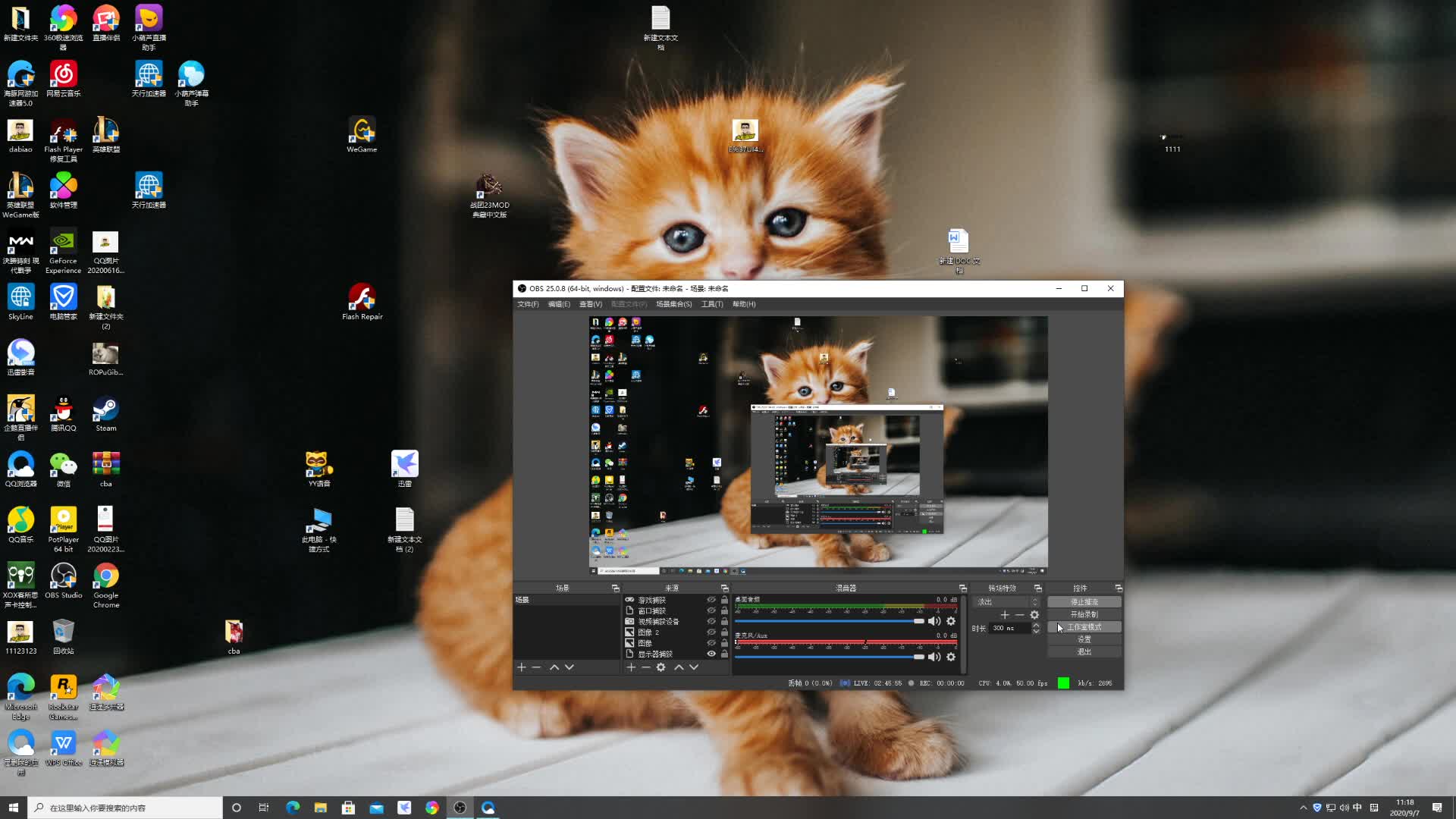The image size is (1456, 819).
Task: Show the 视频捕获设备 source with the eye
Action: 711,621
